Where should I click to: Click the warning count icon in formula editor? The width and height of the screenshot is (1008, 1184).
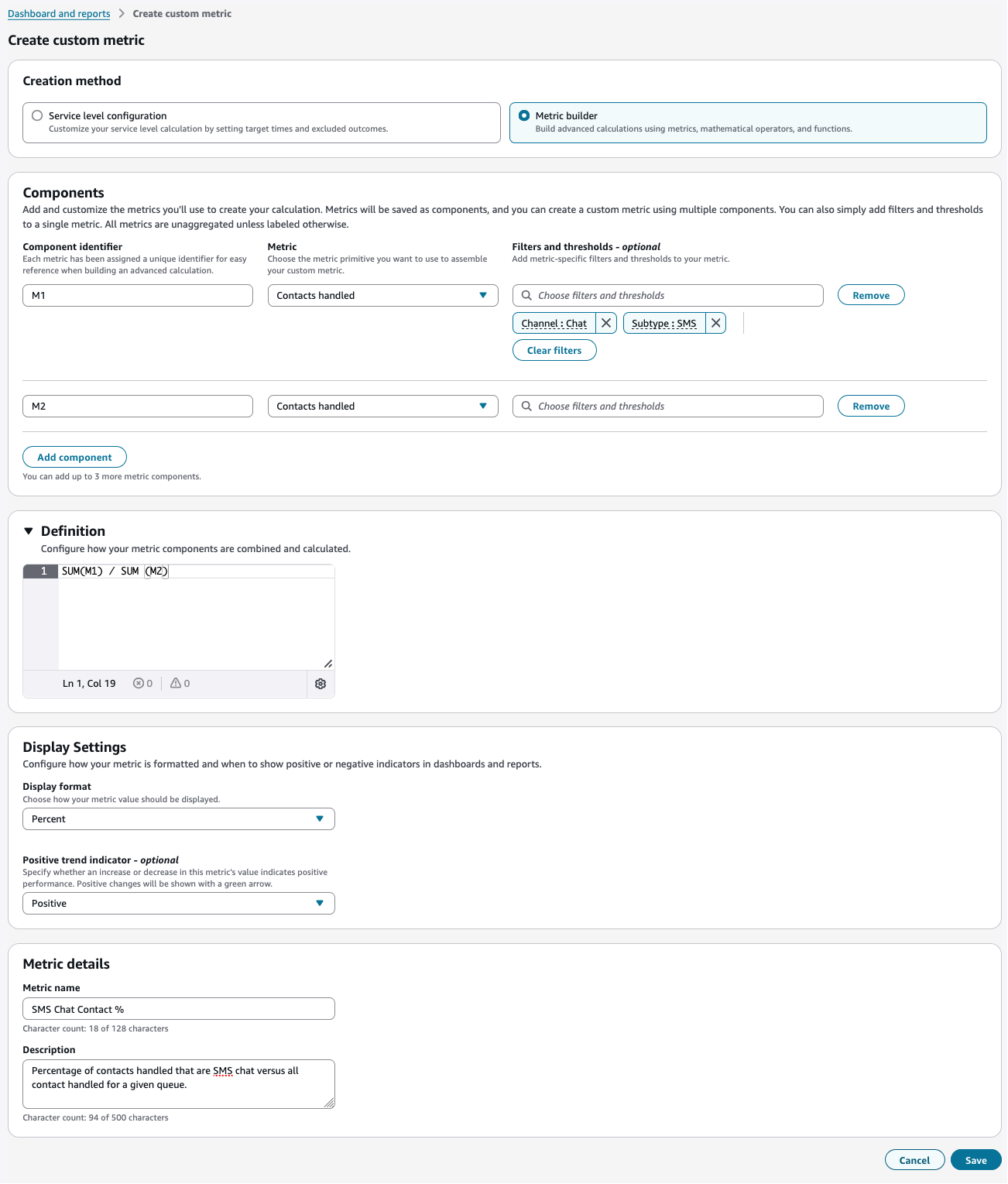[176, 683]
